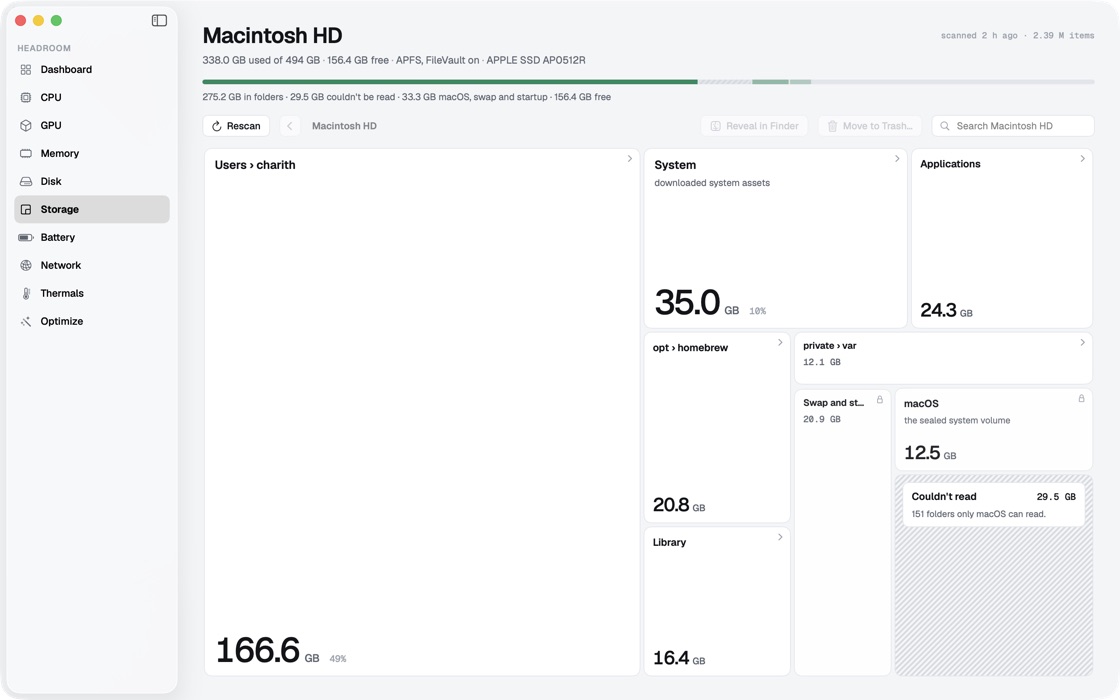Click the Couldn't read info card
Image resolution: width=1120 pixels, height=700 pixels.
(x=994, y=505)
